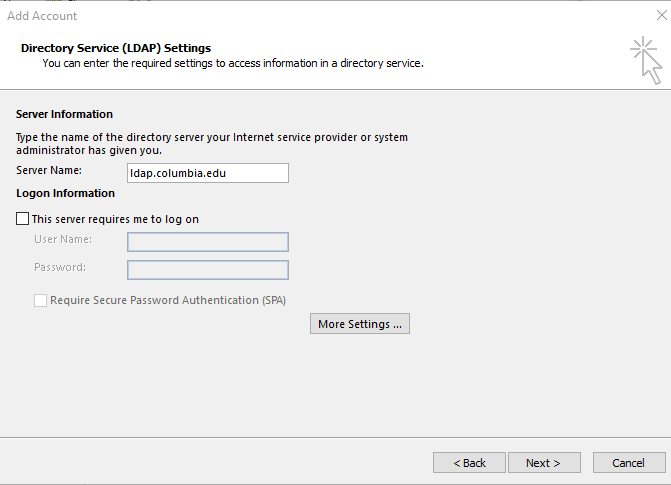Click 'You can enter the required settings' description
This screenshot has height=485, width=671.
click(x=233, y=63)
